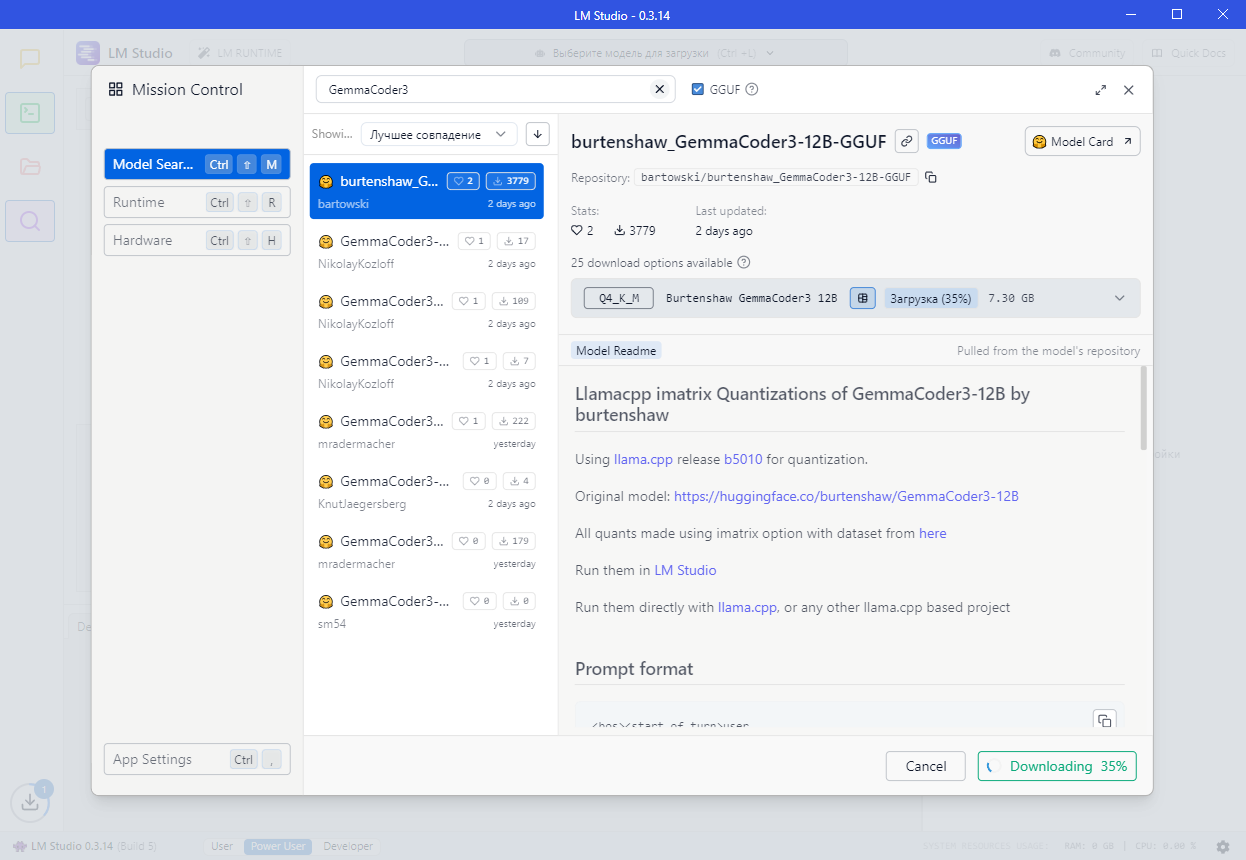Image resolution: width=1246 pixels, height=860 pixels.
Task: Click the 3779 downloads badge
Action: (x=511, y=181)
